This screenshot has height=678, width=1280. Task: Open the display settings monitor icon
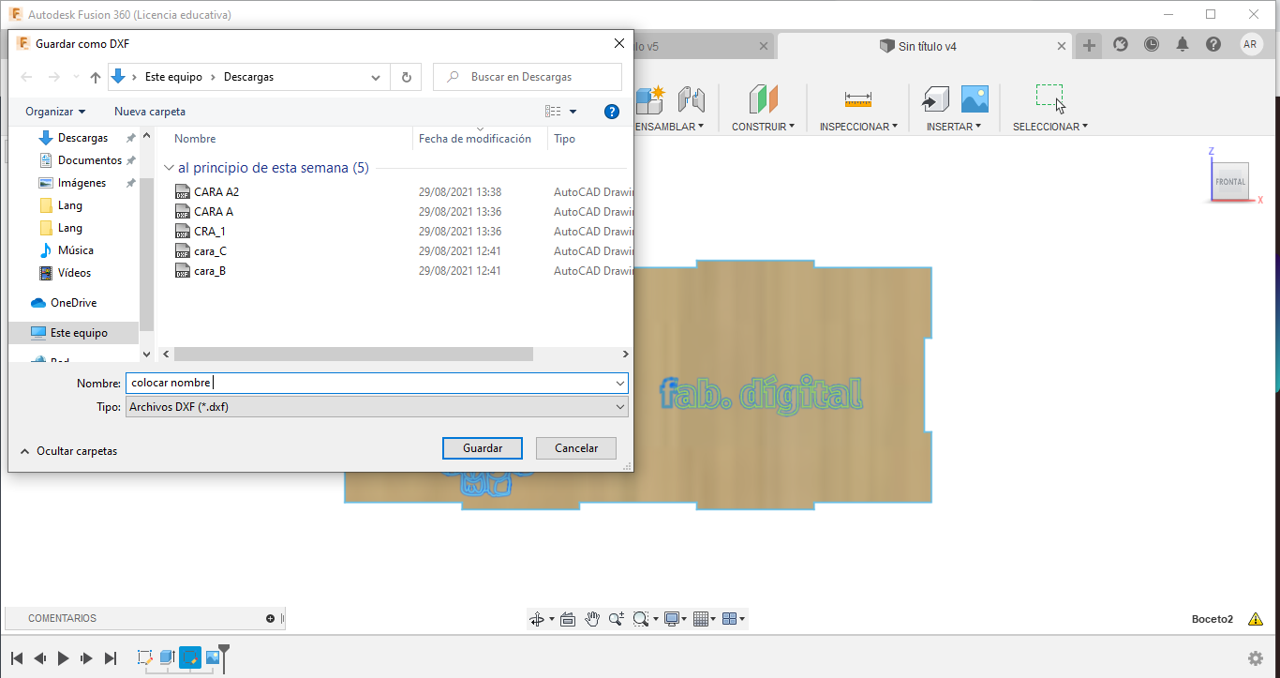pyautogui.click(x=674, y=619)
